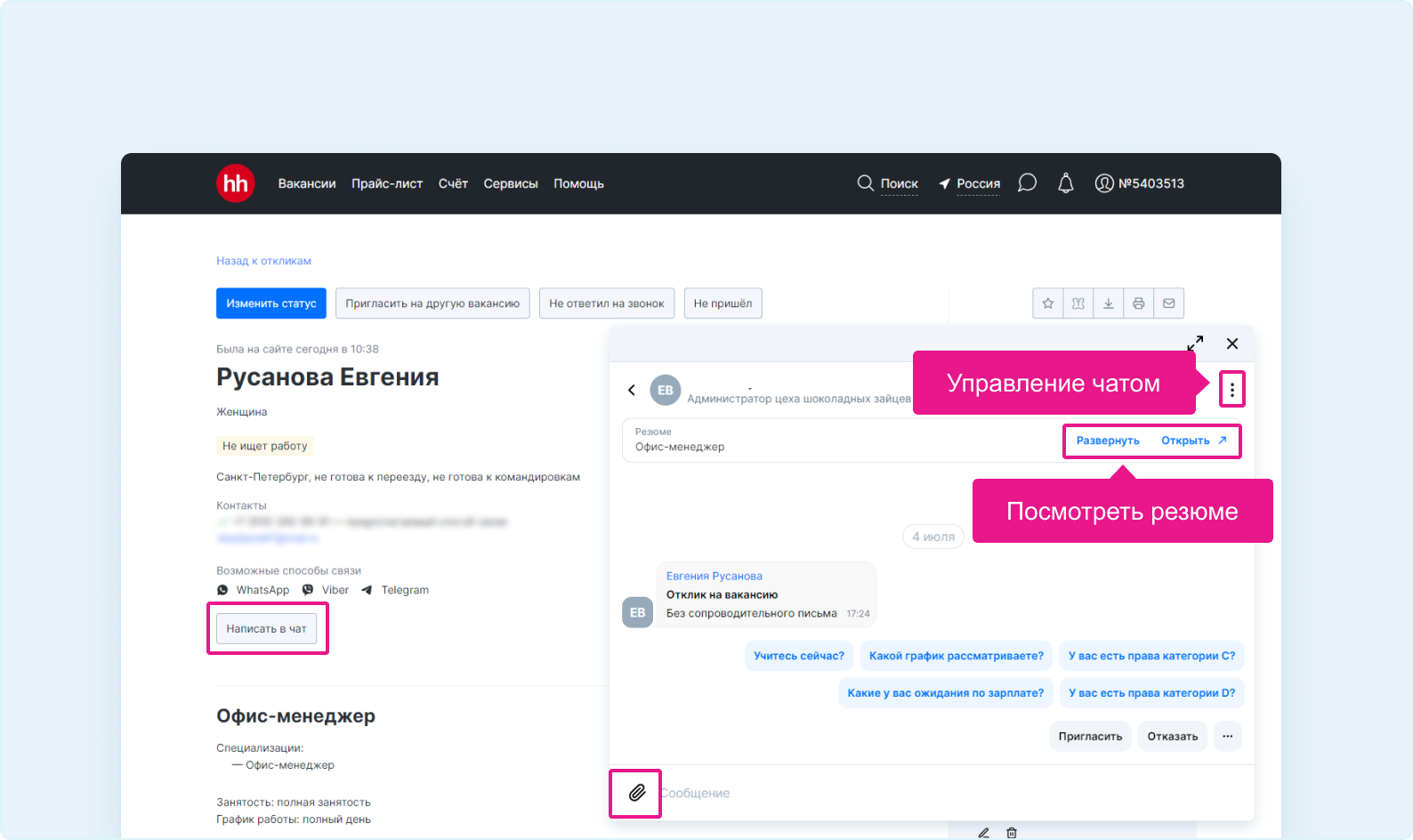Screen dimensions: 1413x840
Task: Send quick reply Учитесь сейчас?
Action: coord(799,656)
